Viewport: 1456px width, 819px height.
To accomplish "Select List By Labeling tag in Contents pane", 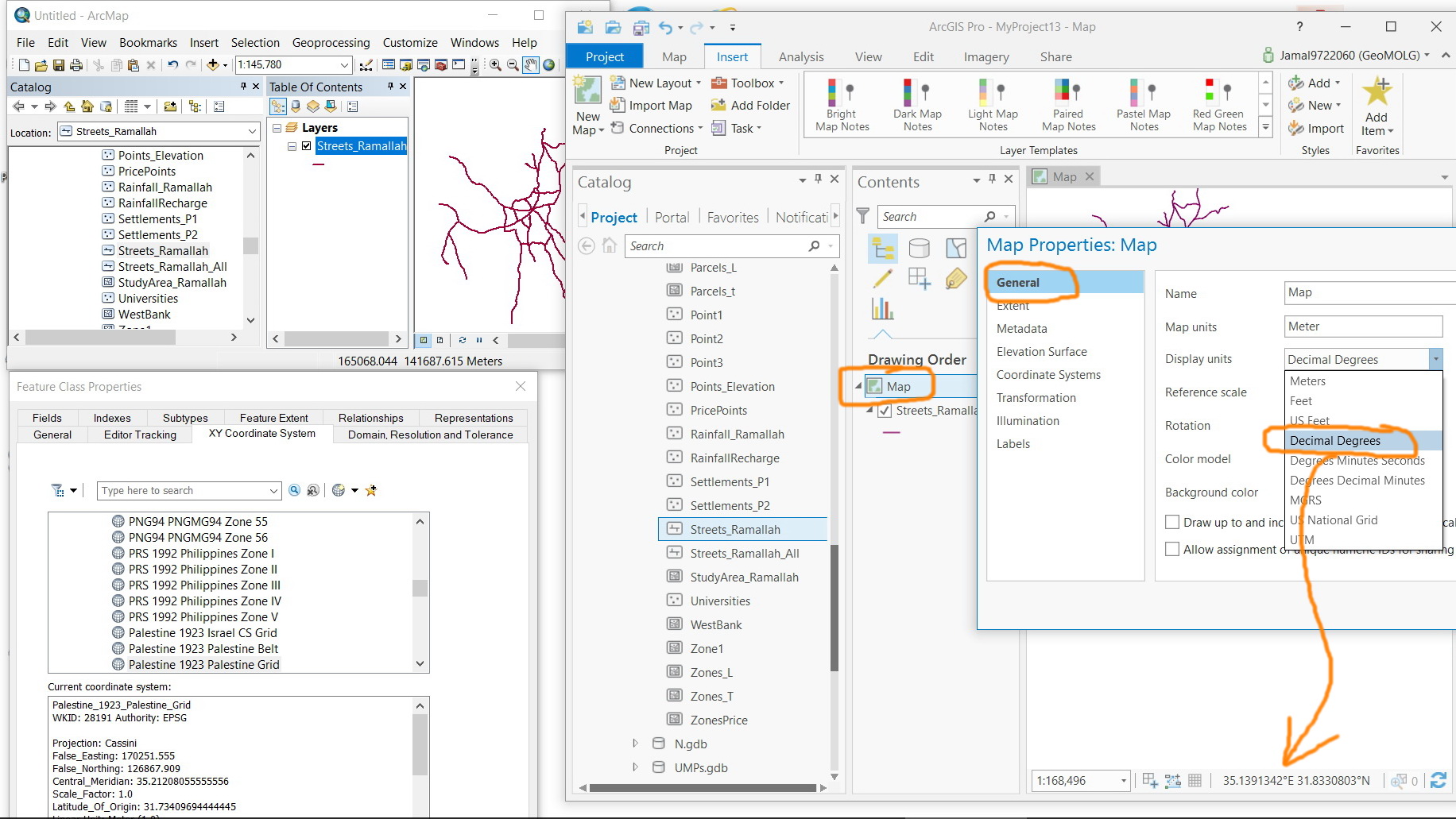I will 956,278.
